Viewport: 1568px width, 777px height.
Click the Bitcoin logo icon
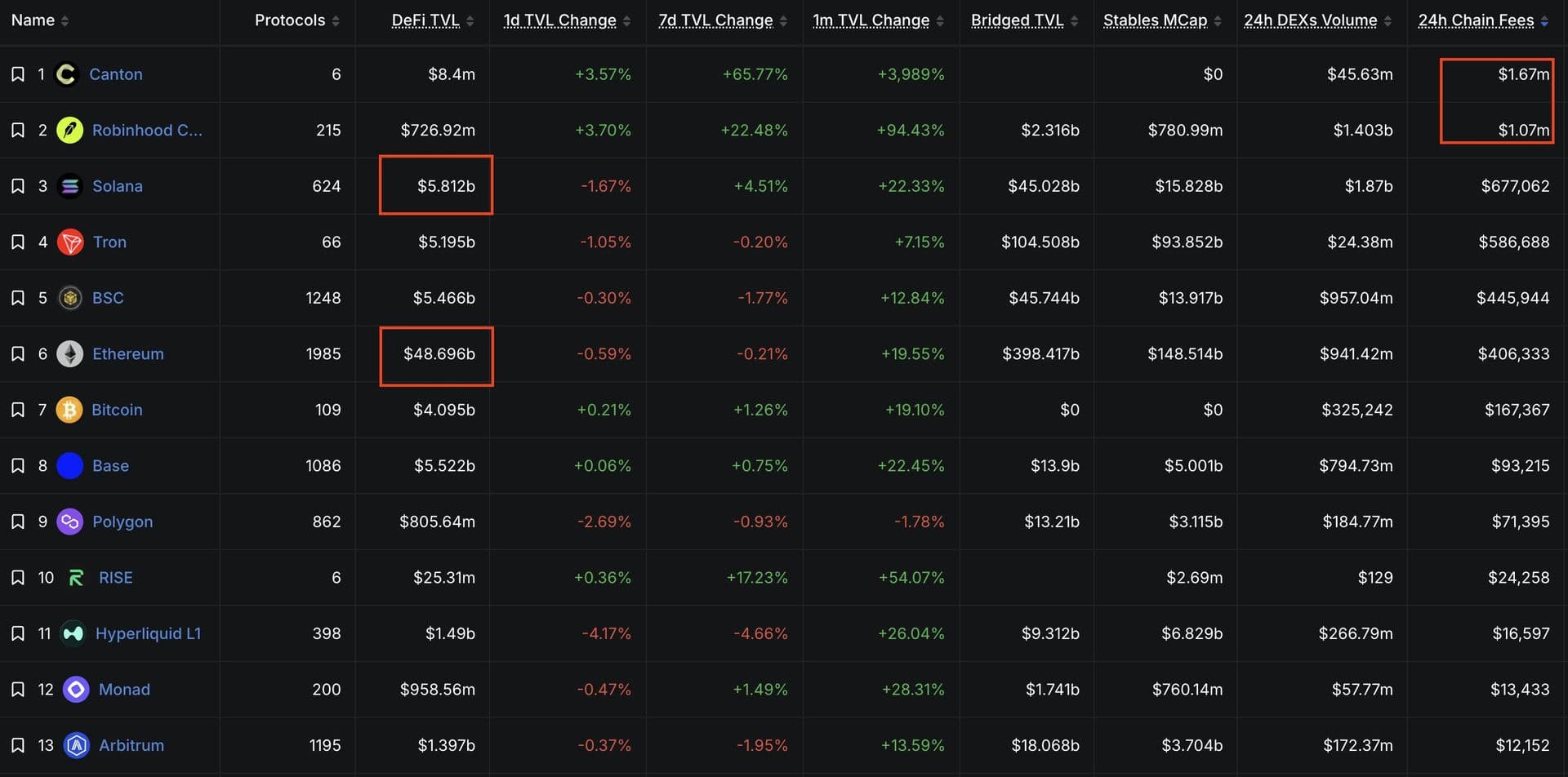(x=69, y=410)
